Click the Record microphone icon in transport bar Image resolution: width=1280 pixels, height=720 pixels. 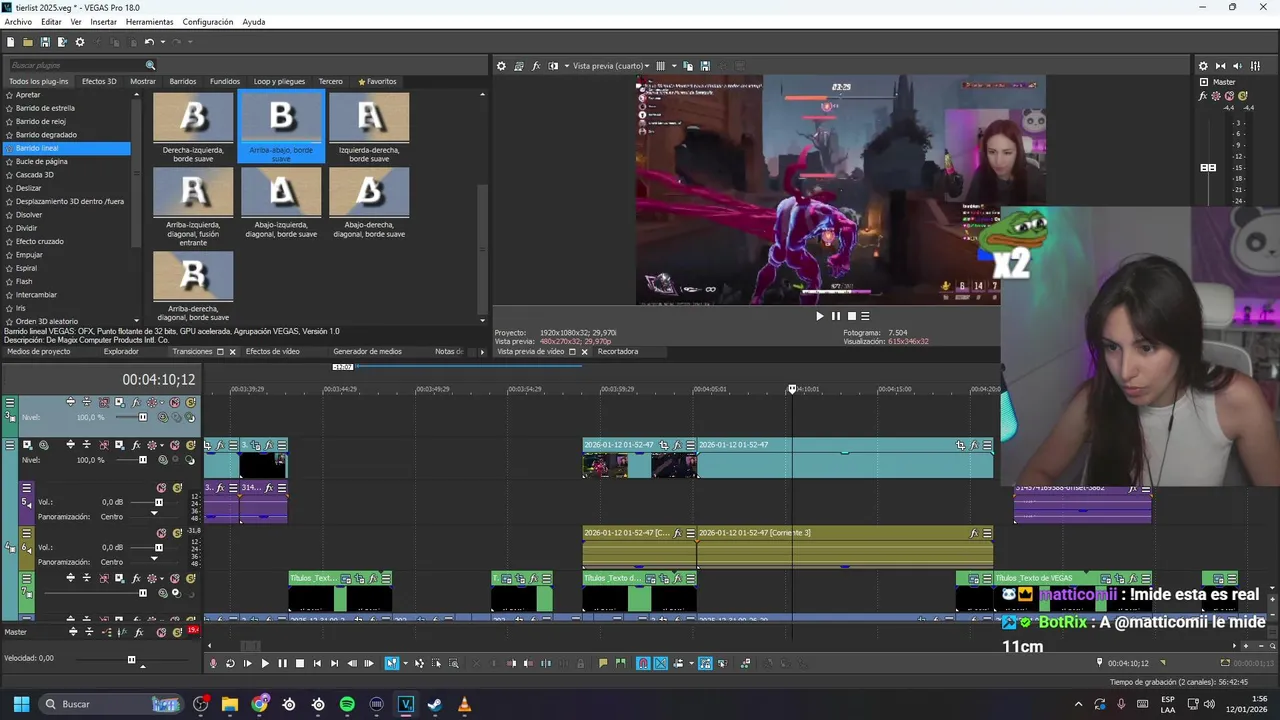(213, 663)
